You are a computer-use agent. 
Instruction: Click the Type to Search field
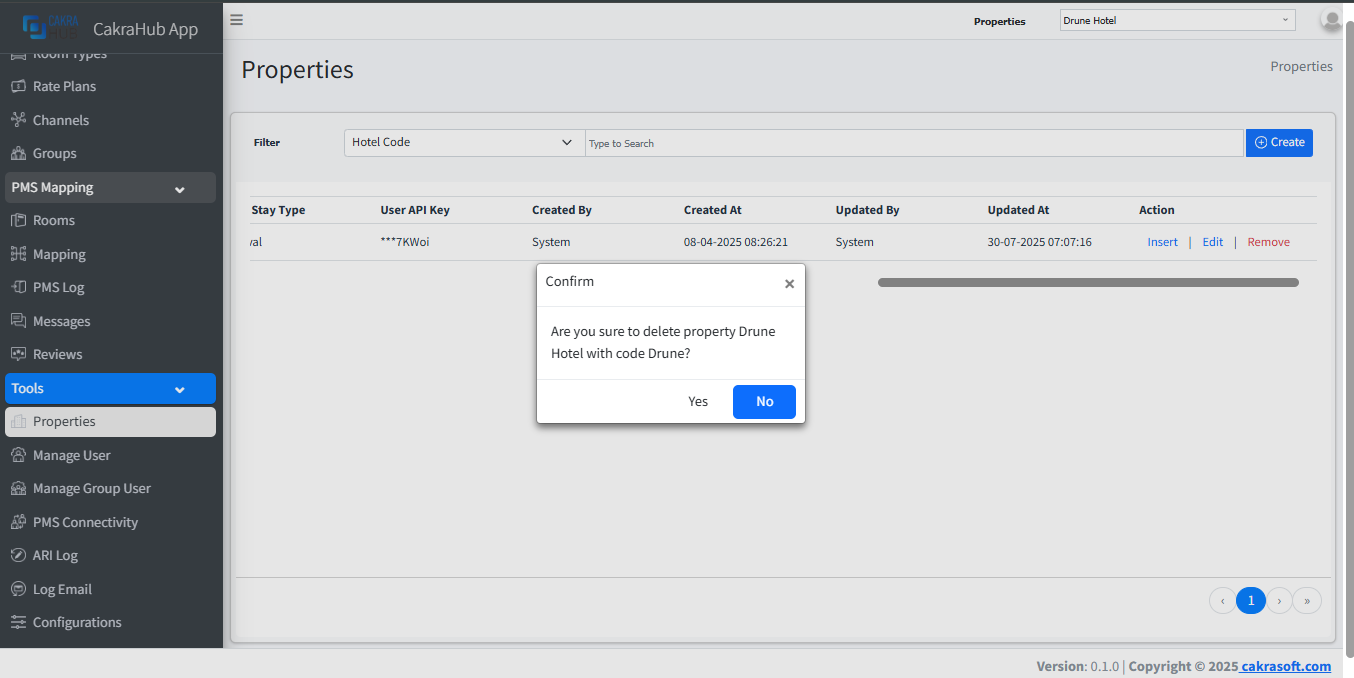(x=913, y=143)
